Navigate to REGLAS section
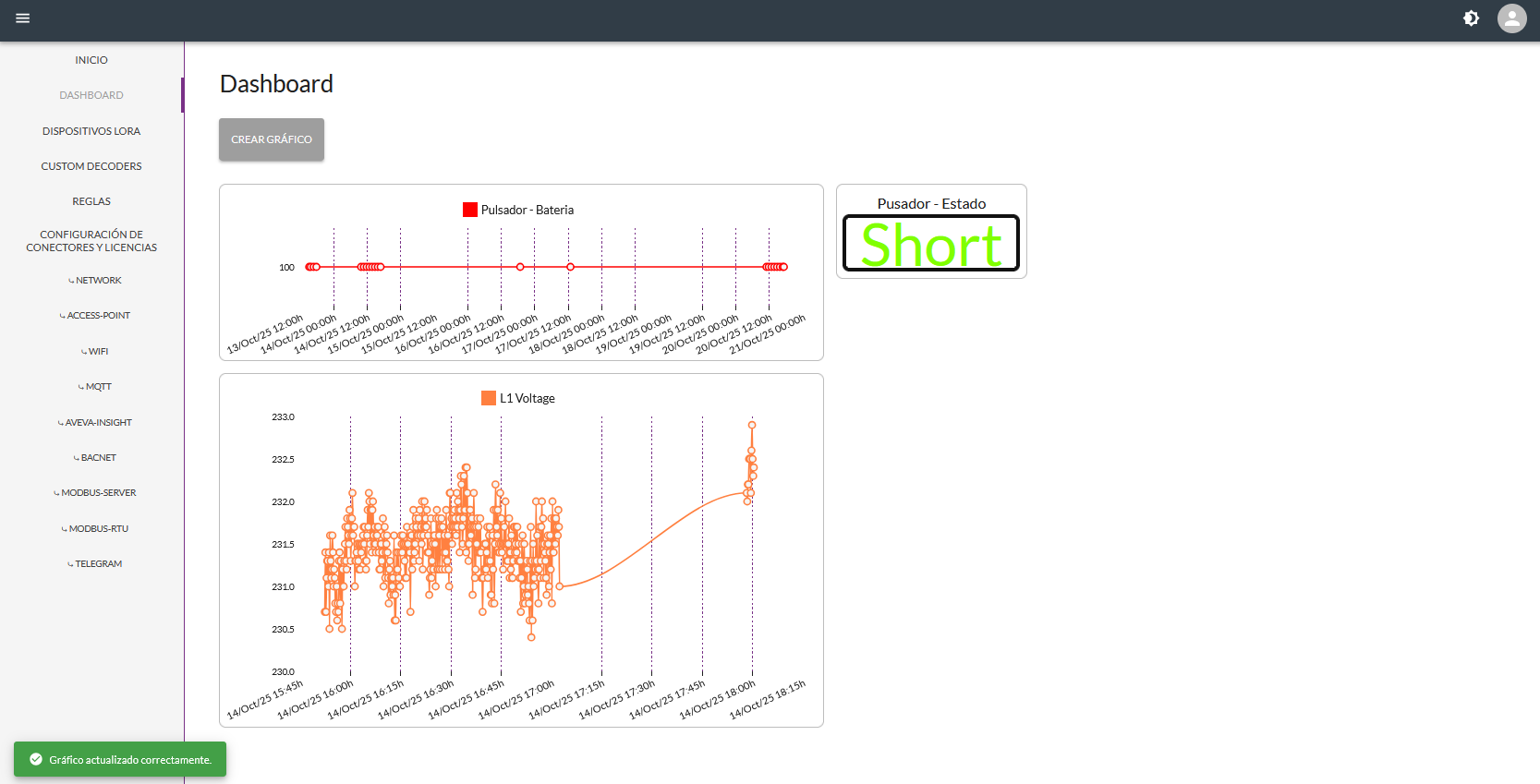 click(91, 201)
